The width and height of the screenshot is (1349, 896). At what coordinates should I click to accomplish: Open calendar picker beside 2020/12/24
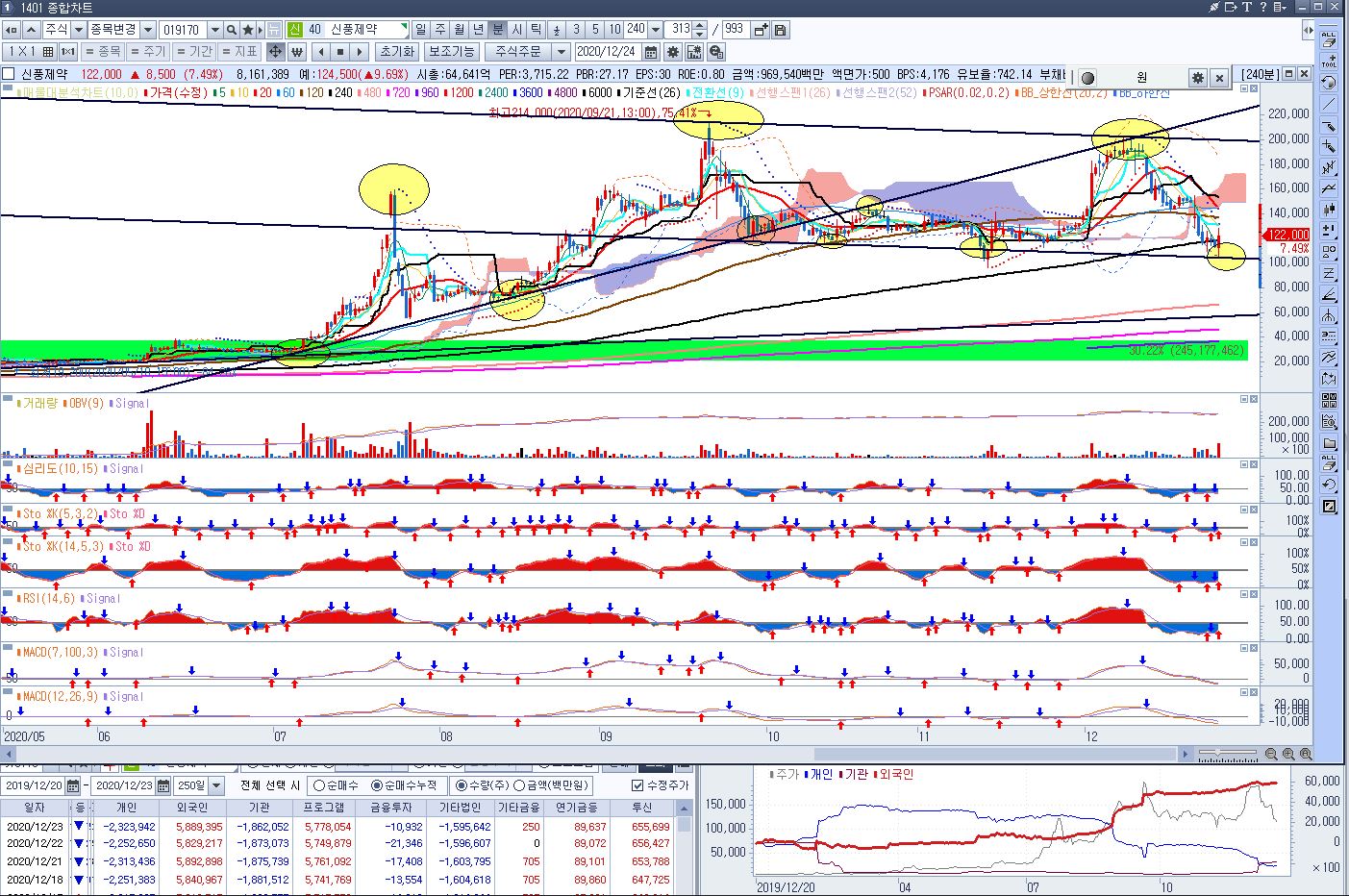[651, 52]
